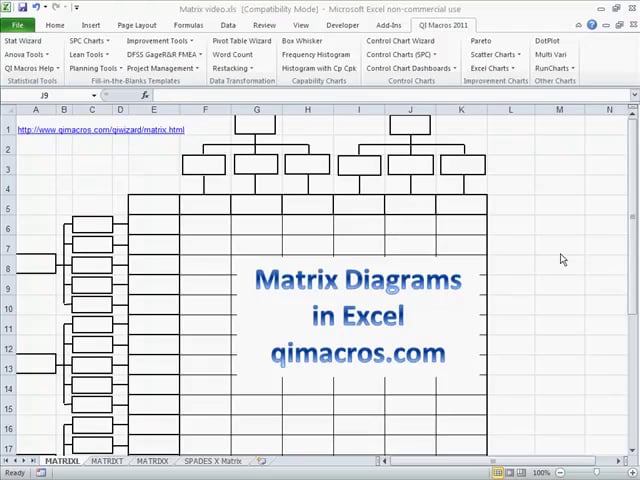Click zoom in plus button
The width and height of the screenshot is (640, 480).
tap(632, 473)
